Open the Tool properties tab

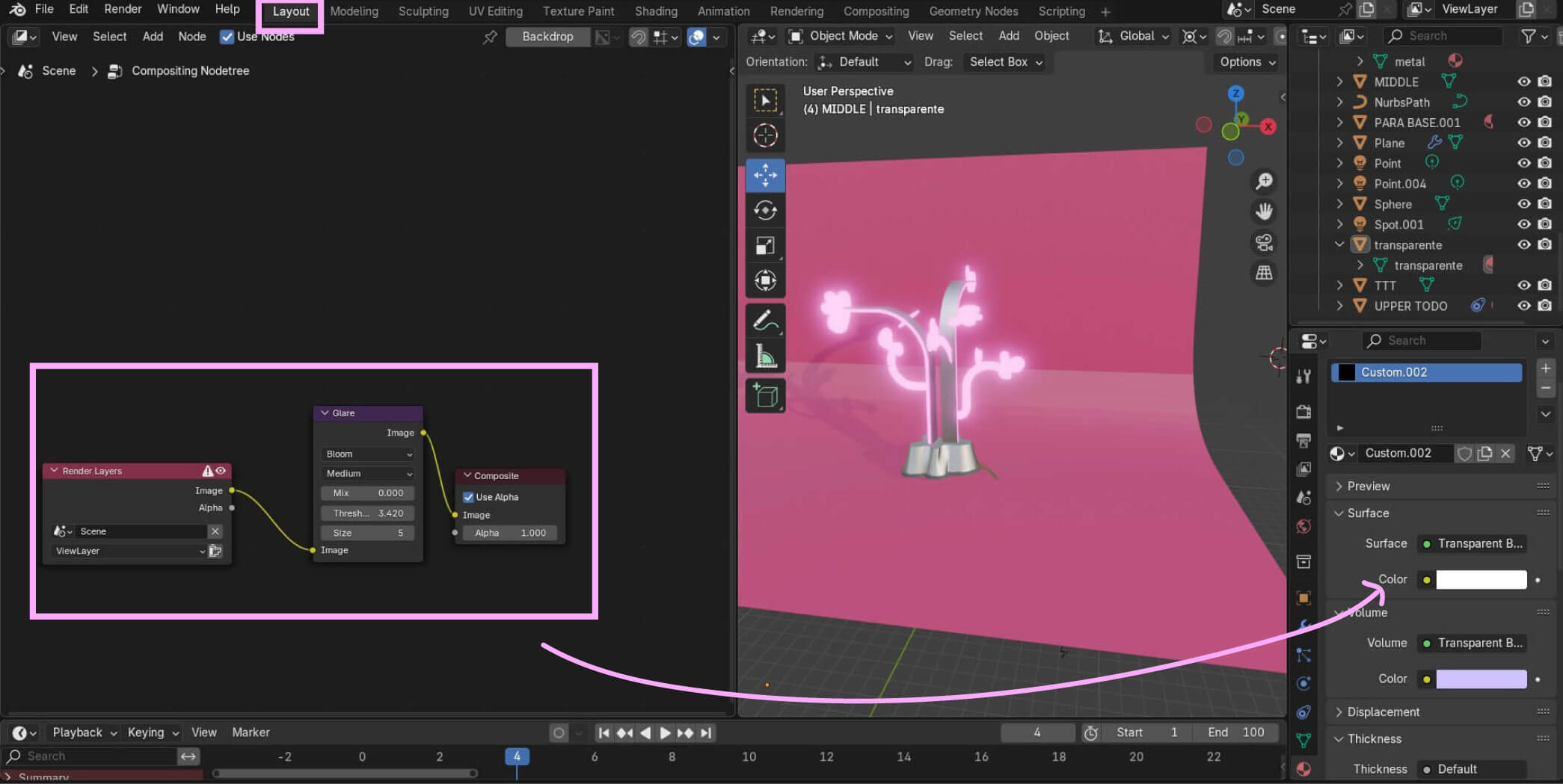tap(1303, 376)
